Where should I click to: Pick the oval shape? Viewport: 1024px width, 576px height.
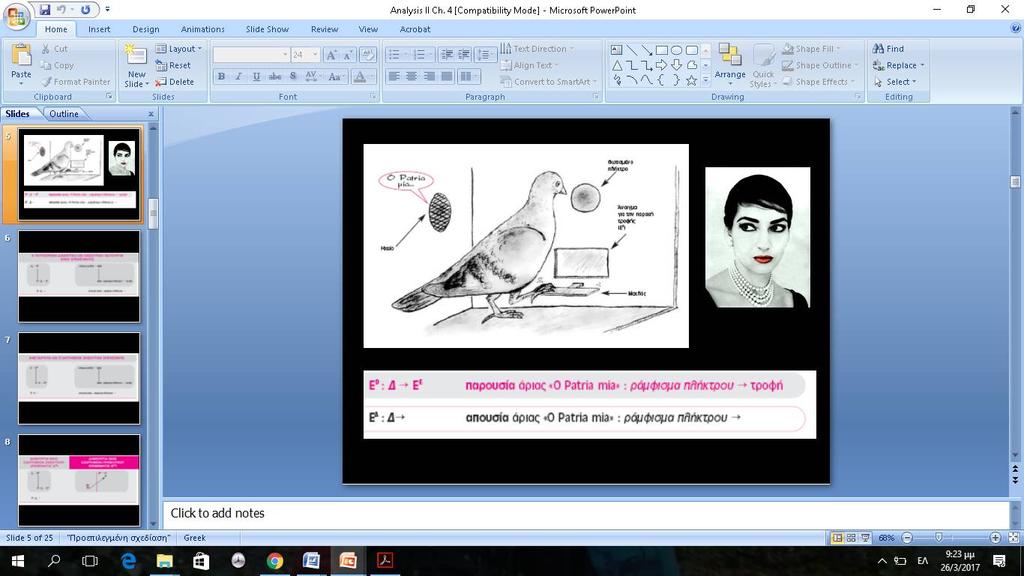tap(677, 50)
